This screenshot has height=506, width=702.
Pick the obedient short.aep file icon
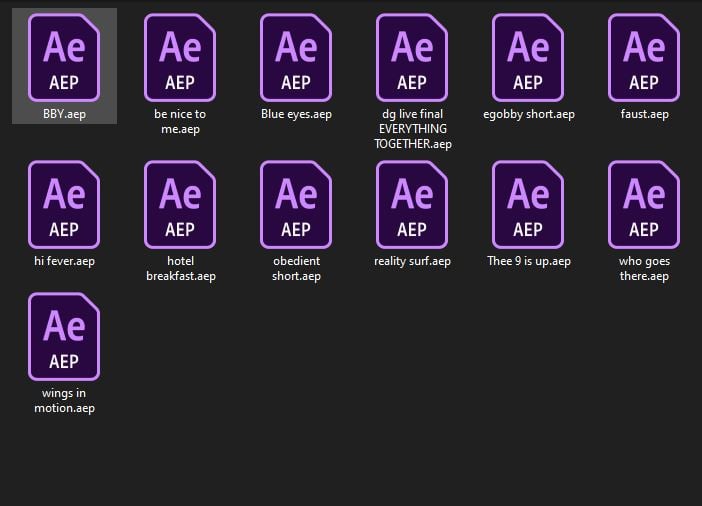[296, 205]
